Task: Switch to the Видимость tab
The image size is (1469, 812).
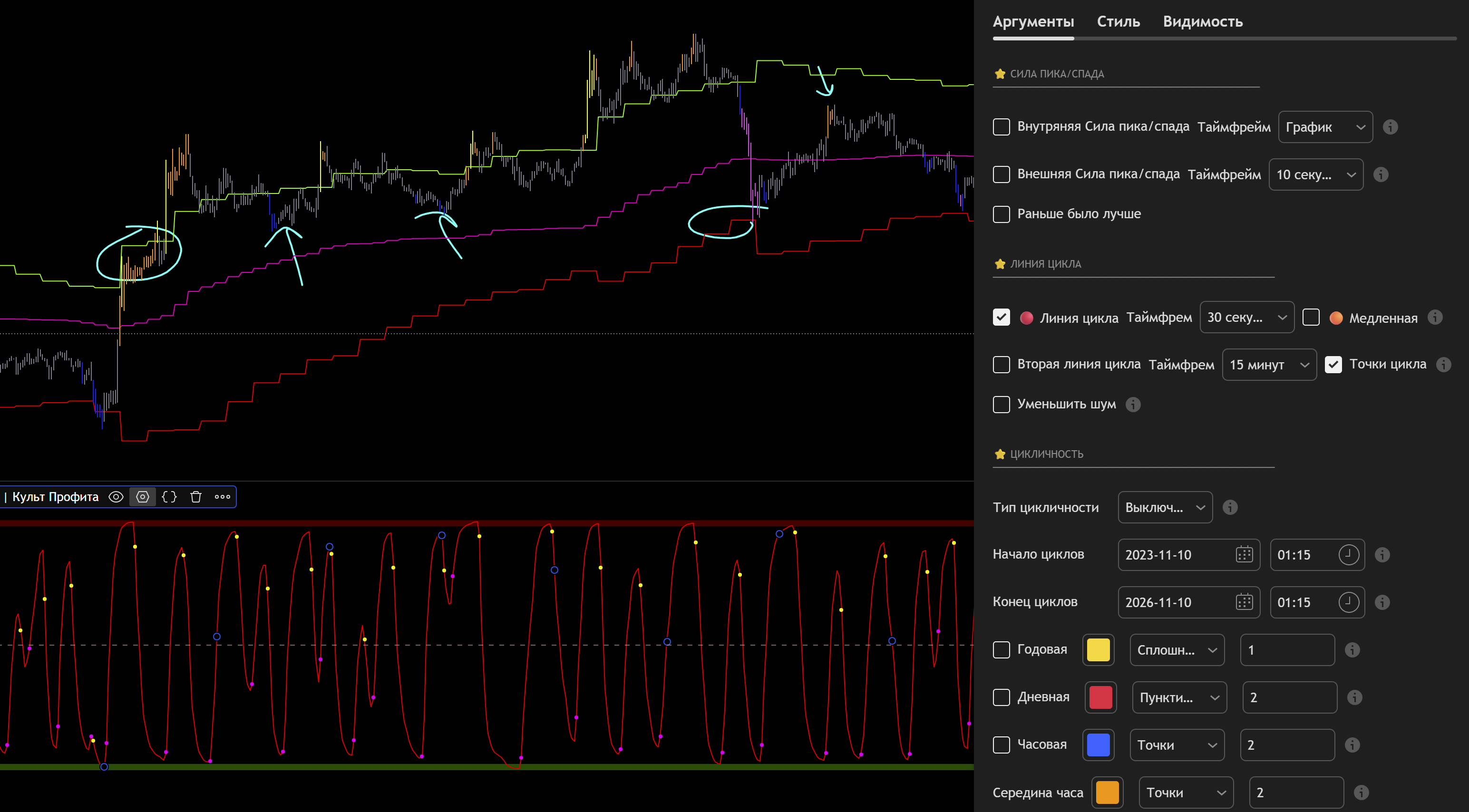Action: point(1202,22)
